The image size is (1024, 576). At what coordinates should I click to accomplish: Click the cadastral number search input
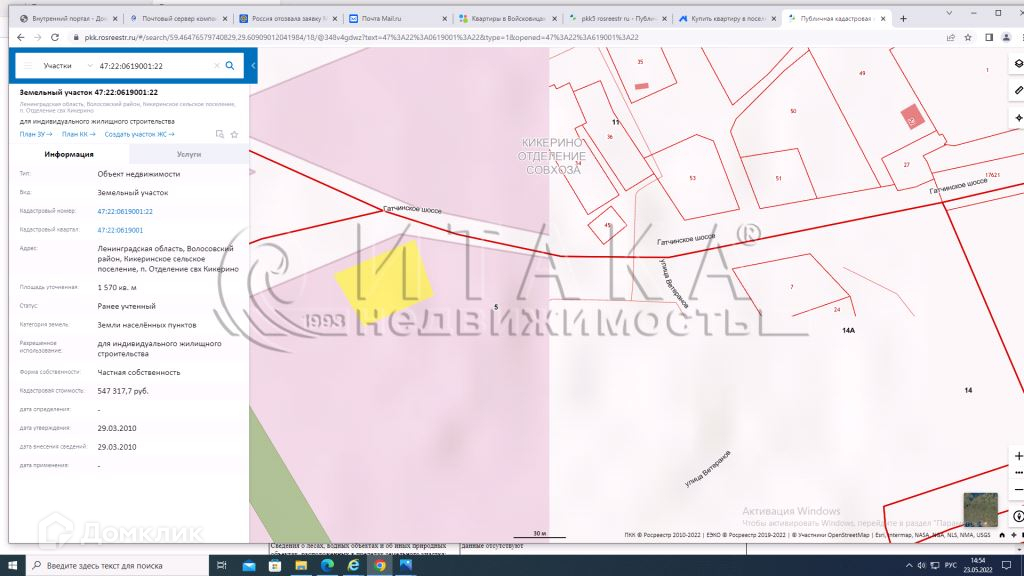[x=153, y=65]
